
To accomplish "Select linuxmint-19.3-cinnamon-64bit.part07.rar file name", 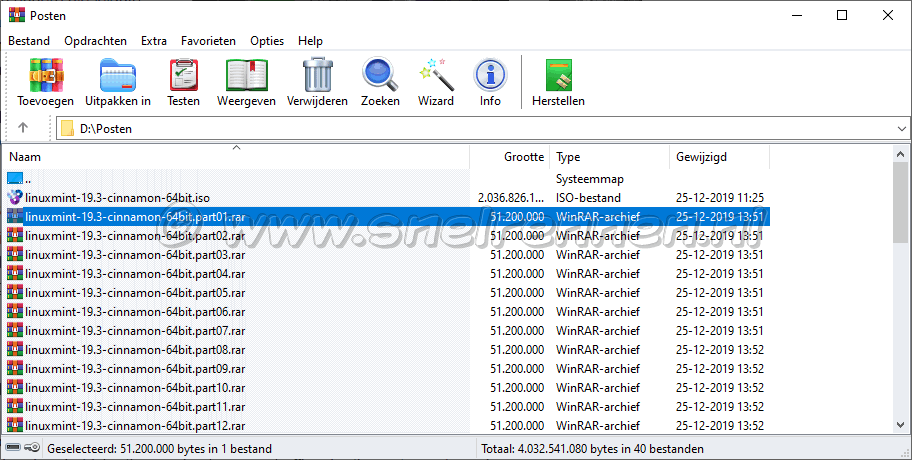I will click(135, 331).
